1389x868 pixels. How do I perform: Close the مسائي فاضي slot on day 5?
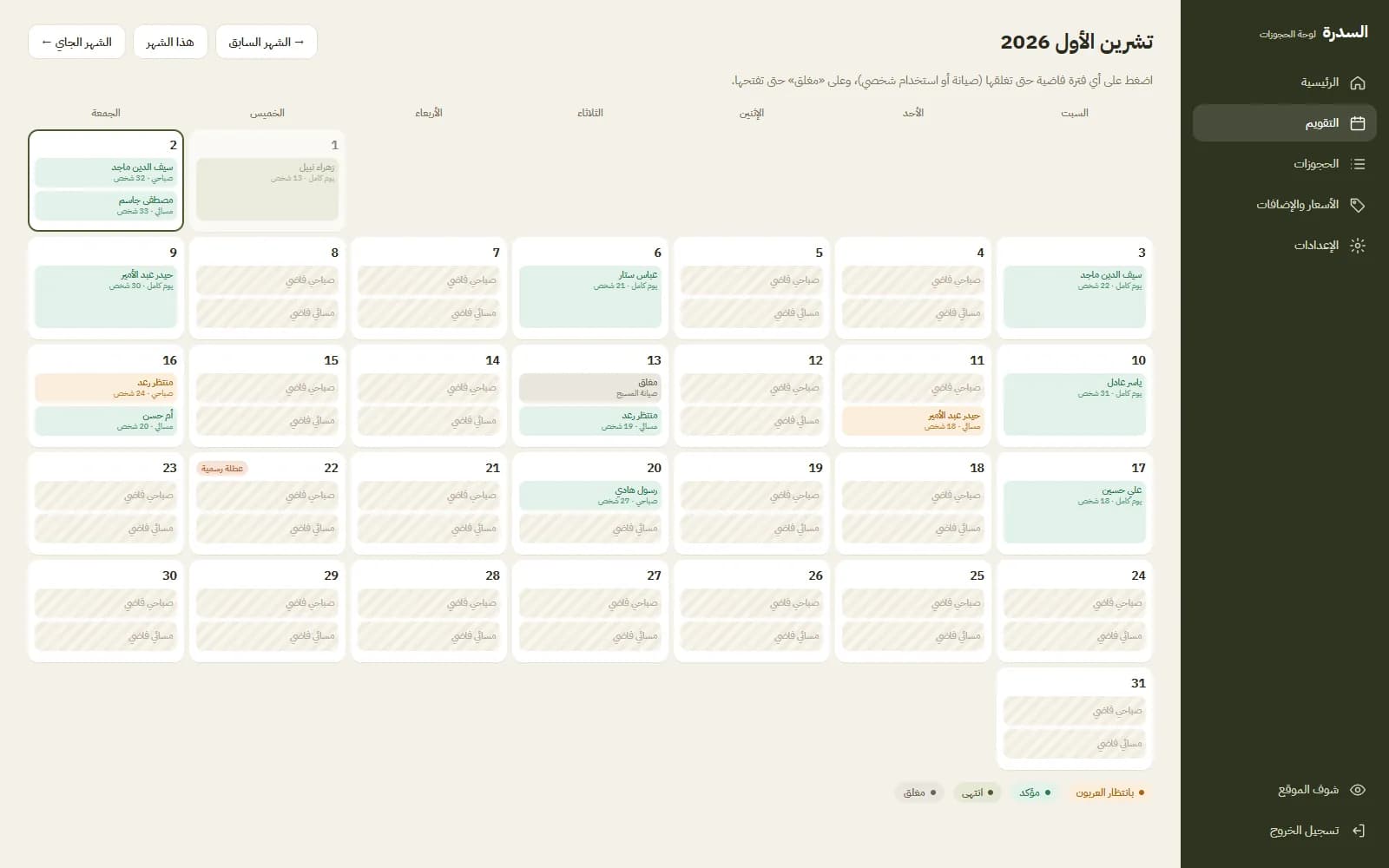click(752, 312)
